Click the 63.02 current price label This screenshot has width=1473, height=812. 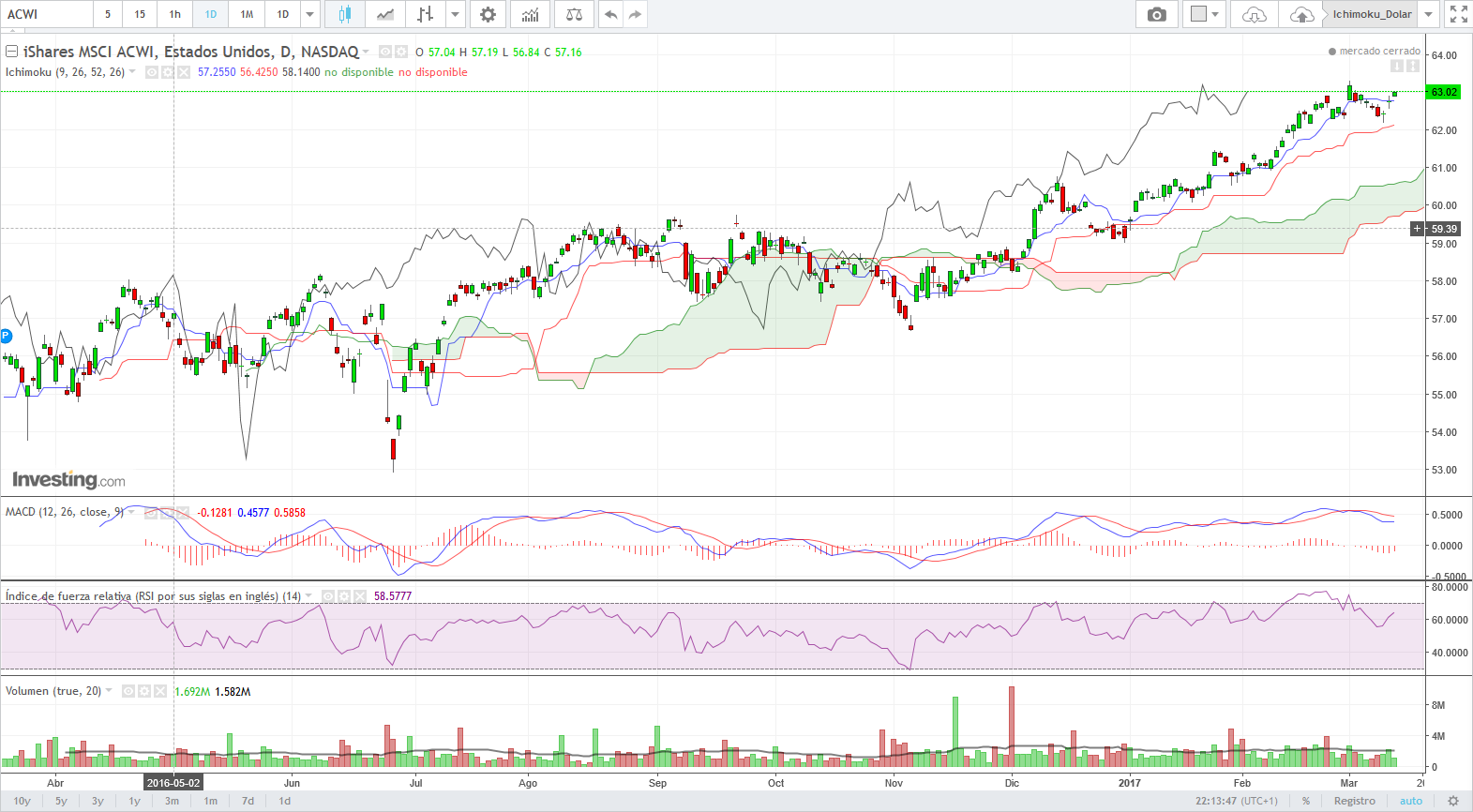click(1444, 92)
